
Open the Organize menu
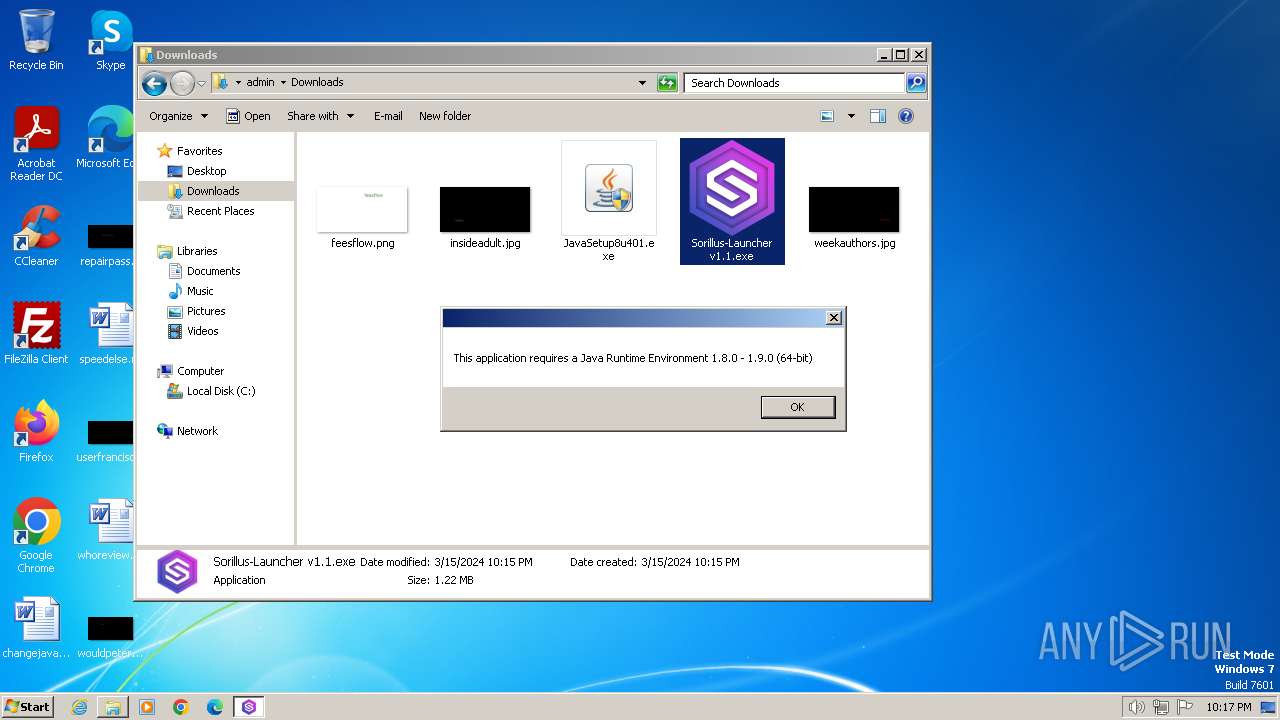point(178,116)
